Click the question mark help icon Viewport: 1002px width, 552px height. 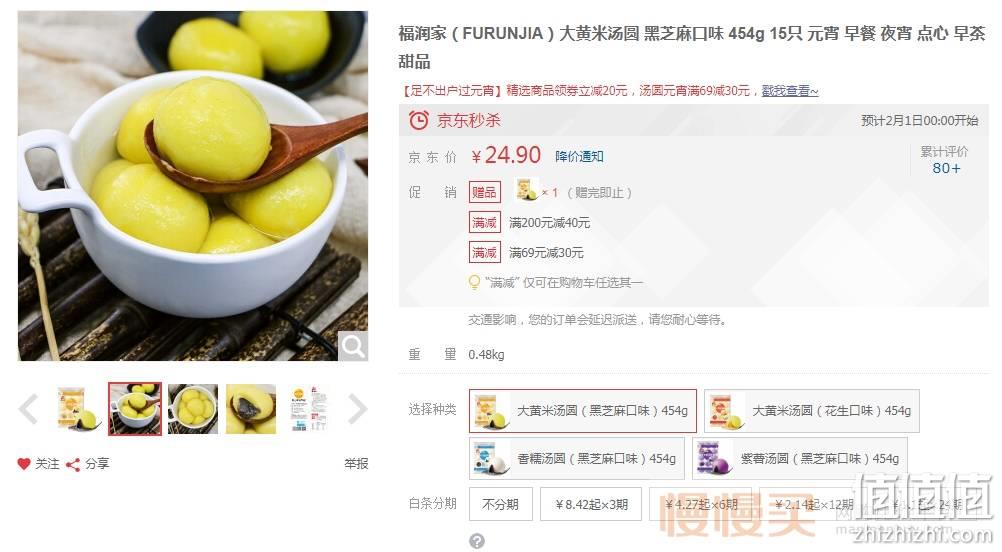click(x=477, y=541)
